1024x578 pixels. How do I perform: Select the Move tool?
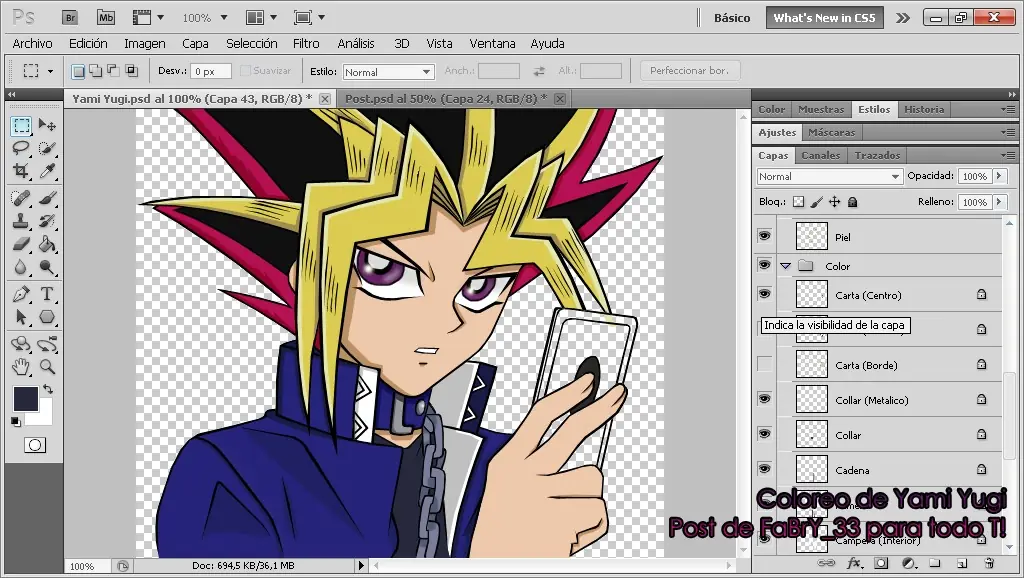coord(47,125)
